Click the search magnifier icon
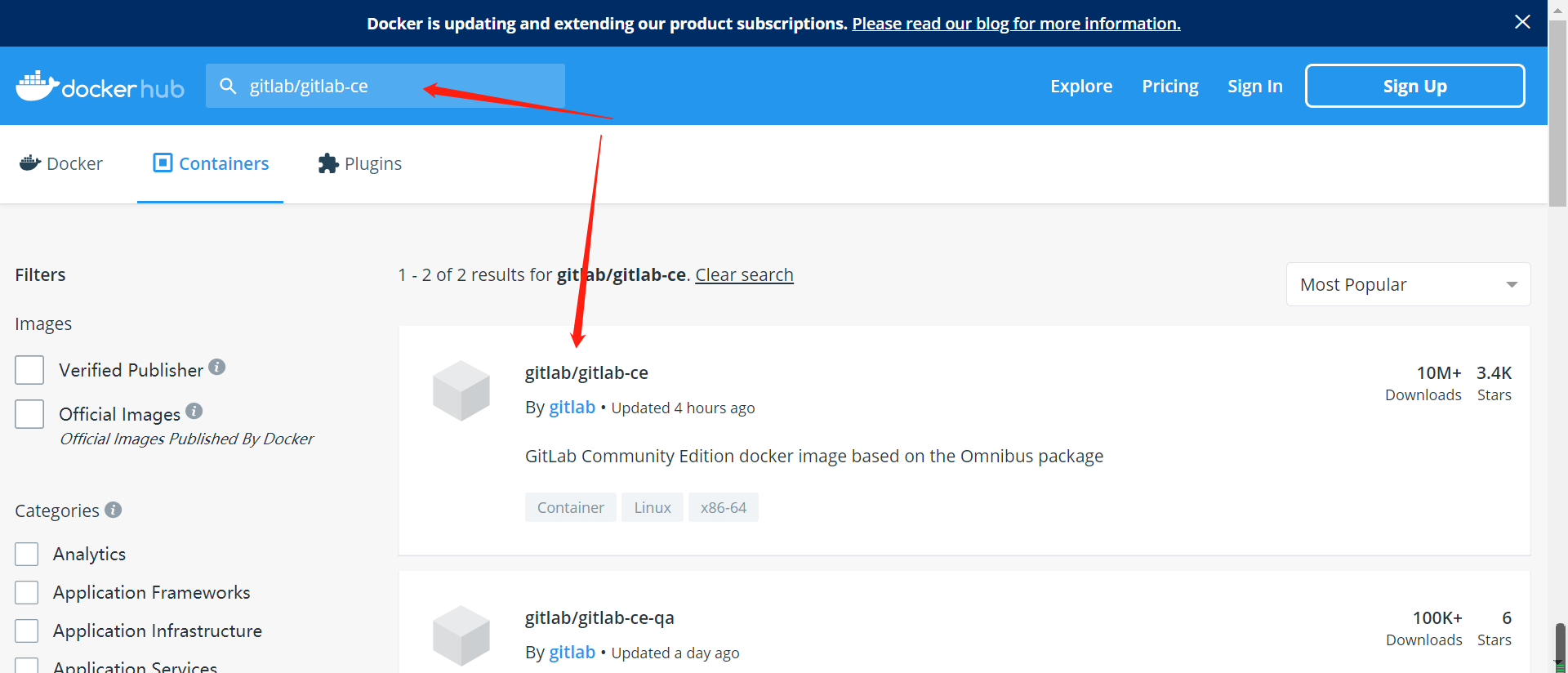Viewport: 1568px width, 673px height. pos(228,86)
